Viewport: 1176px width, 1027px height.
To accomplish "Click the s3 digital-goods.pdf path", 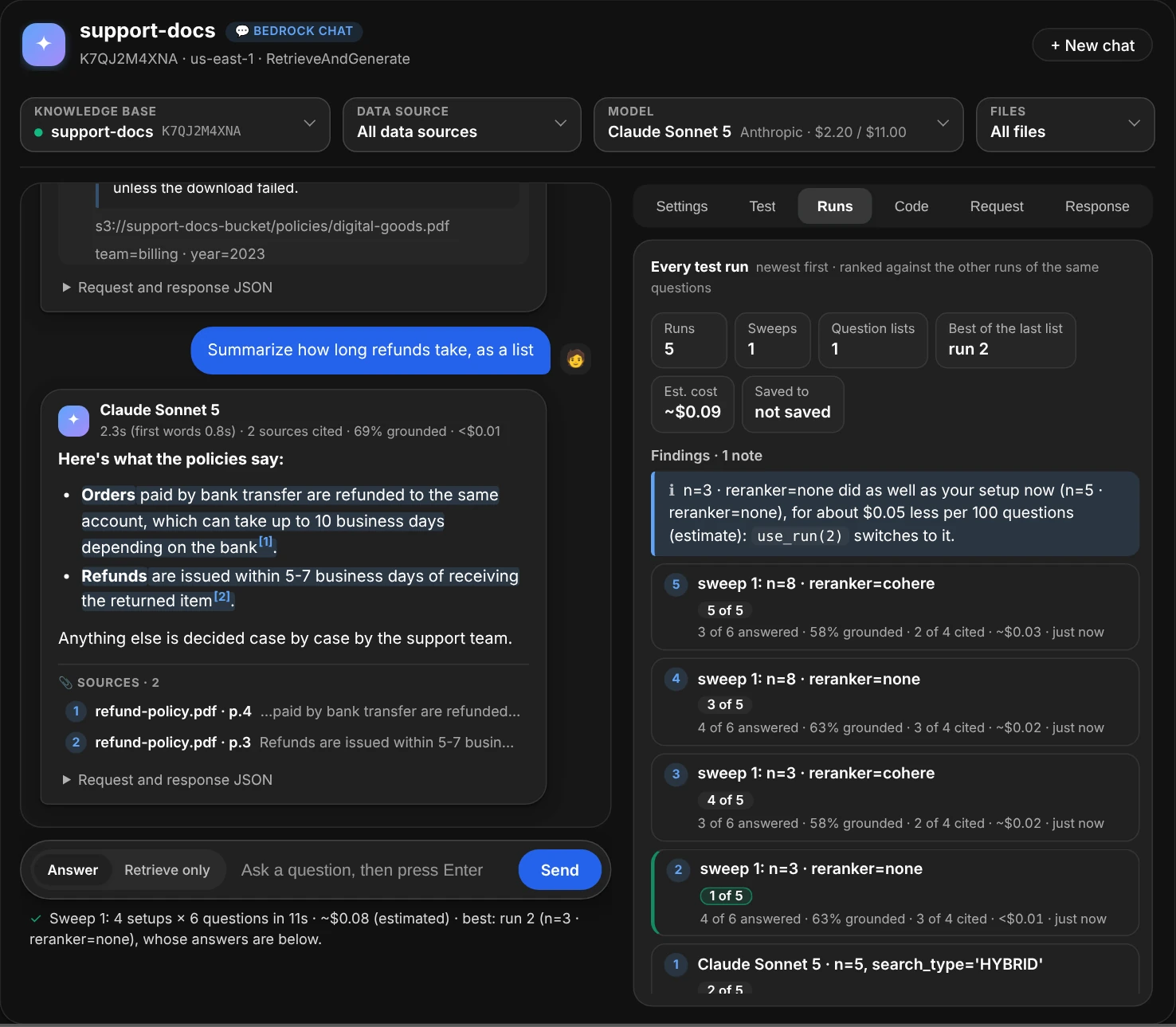I will (x=272, y=226).
